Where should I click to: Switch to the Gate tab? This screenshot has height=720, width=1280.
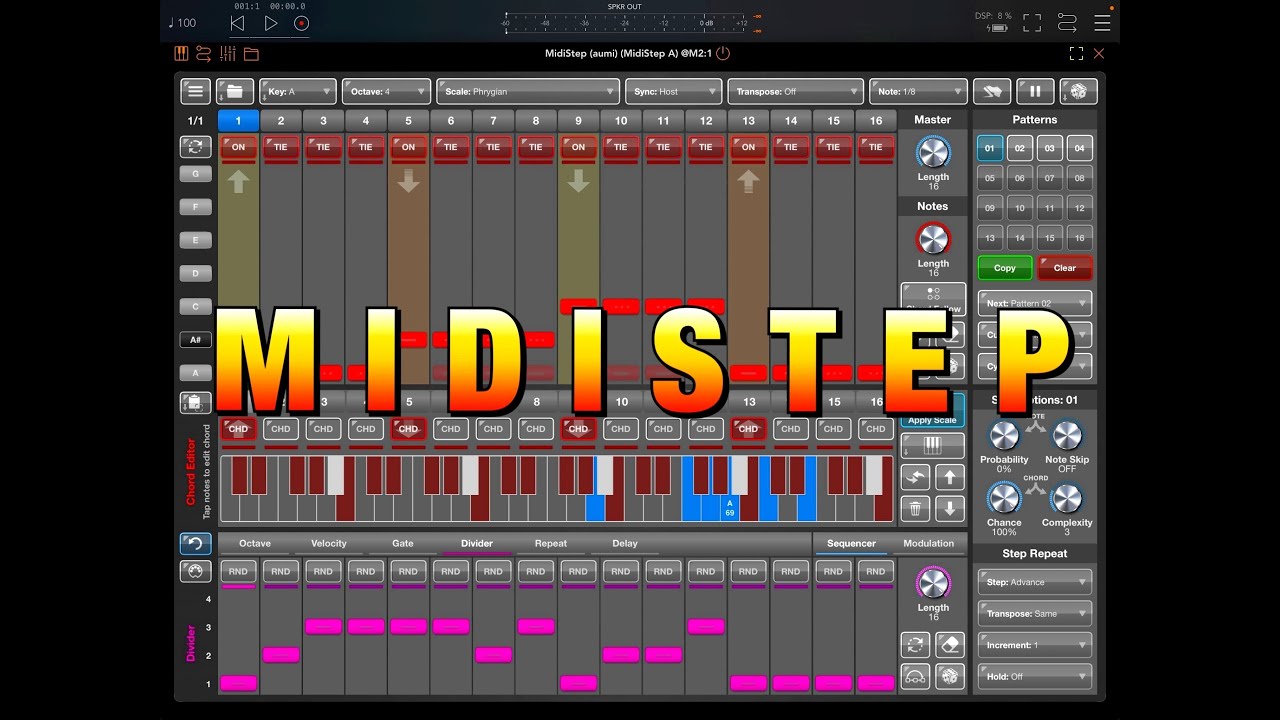pyautogui.click(x=403, y=544)
